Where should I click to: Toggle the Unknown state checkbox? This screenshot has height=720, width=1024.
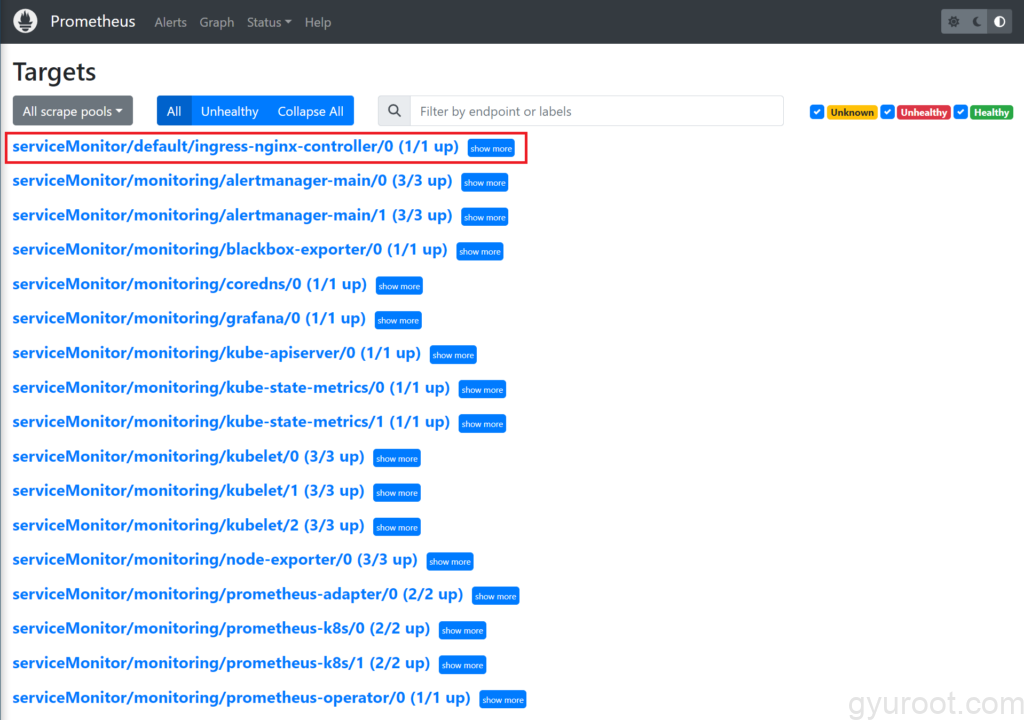816,112
